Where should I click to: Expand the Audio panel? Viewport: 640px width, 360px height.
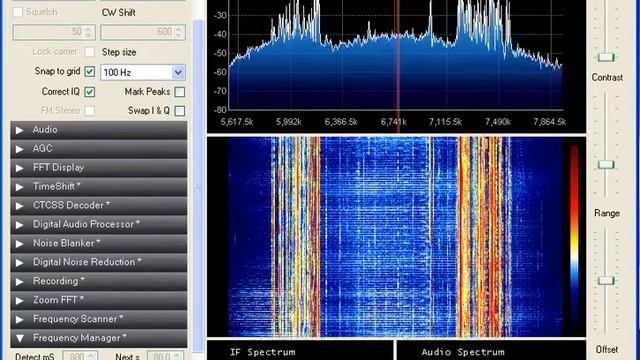(x=99, y=130)
